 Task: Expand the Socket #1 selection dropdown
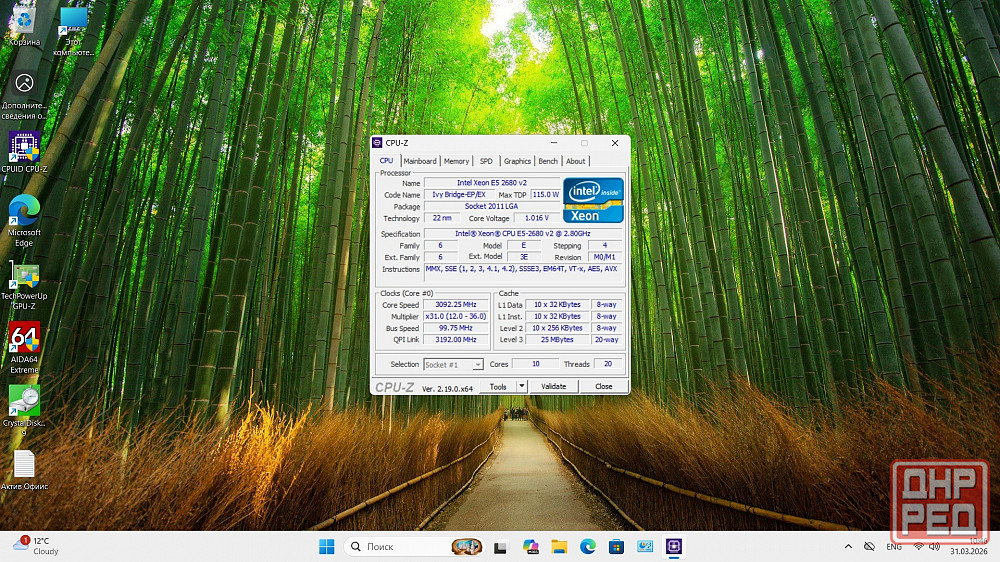[x=478, y=365]
